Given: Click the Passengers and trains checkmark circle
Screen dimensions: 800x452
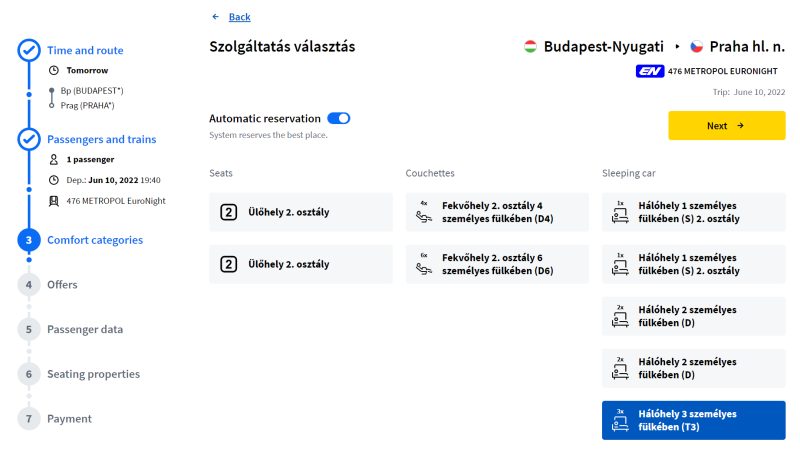Looking at the screenshot, I should pos(29,139).
